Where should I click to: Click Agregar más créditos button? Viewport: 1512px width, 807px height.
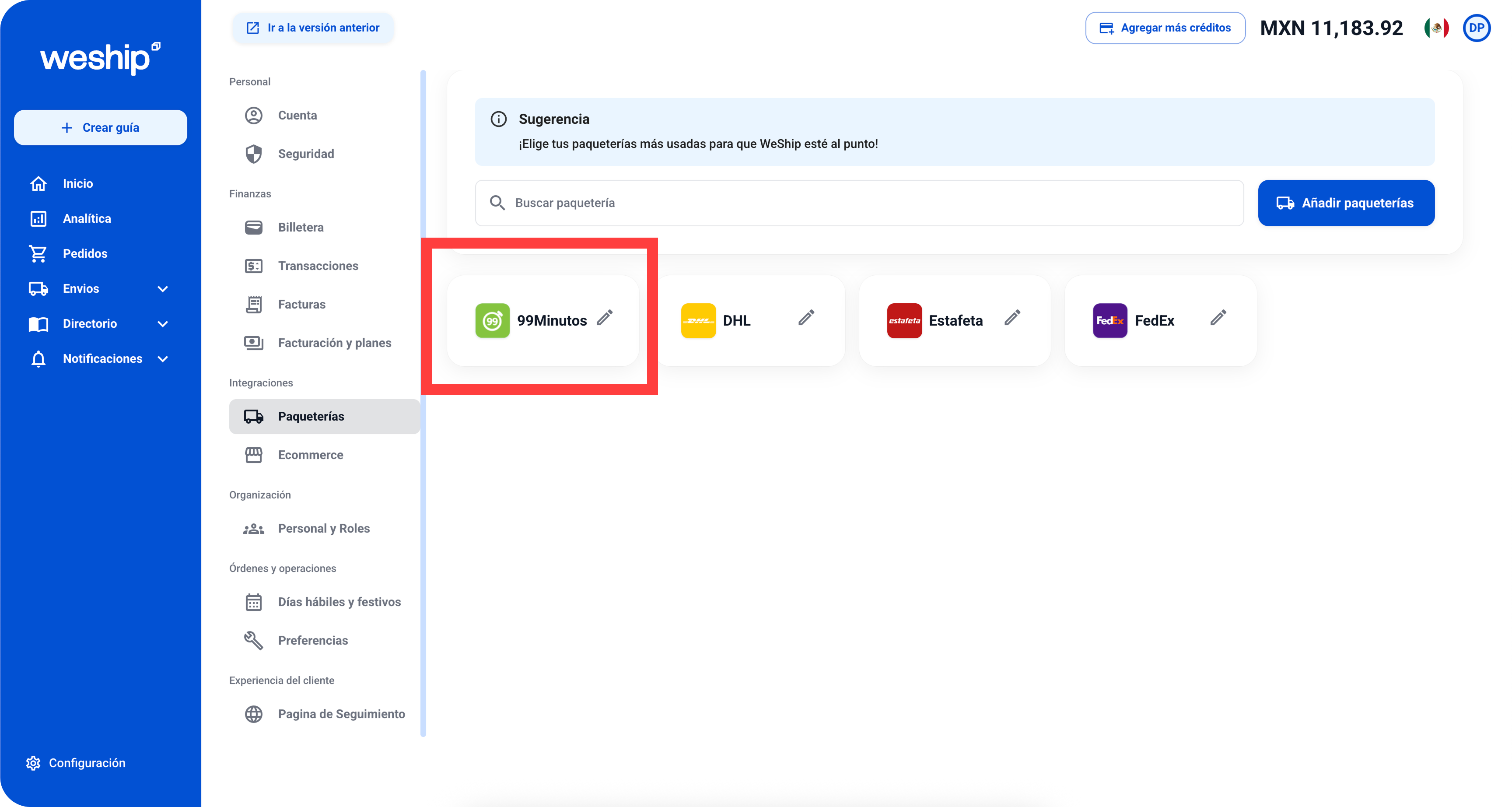tap(1165, 28)
